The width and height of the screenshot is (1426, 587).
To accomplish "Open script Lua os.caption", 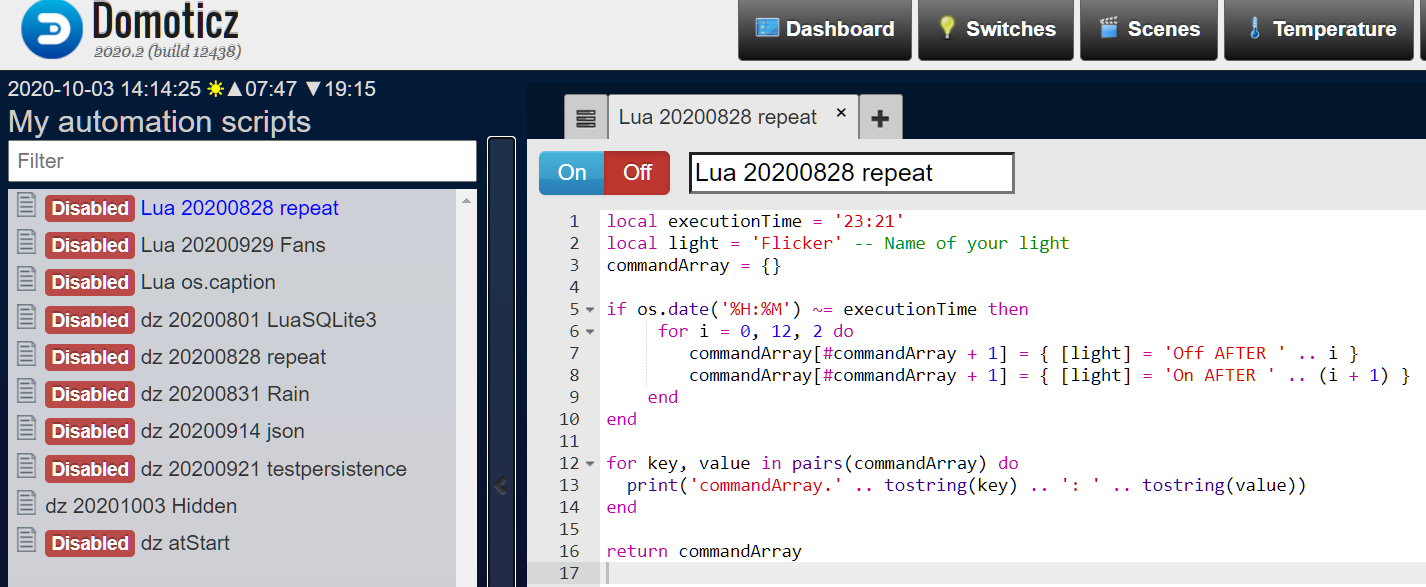I will coord(208,282).
